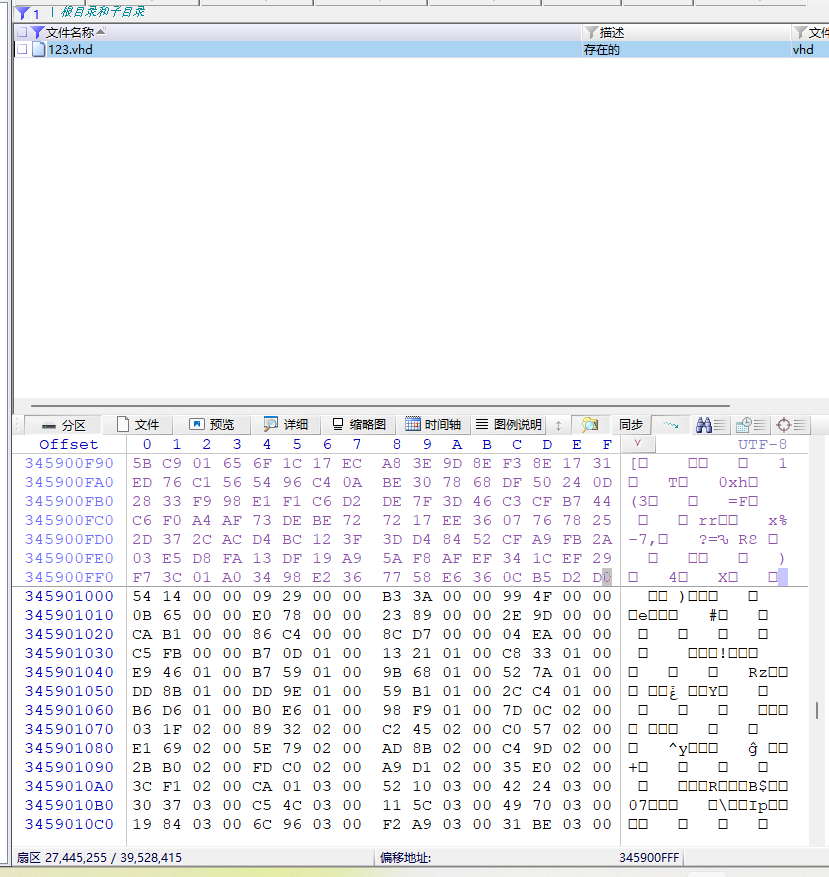The width and height of the screenshot is (829, 877).
Task: Click the 存在的 description cell
Action: click(602, 49)
